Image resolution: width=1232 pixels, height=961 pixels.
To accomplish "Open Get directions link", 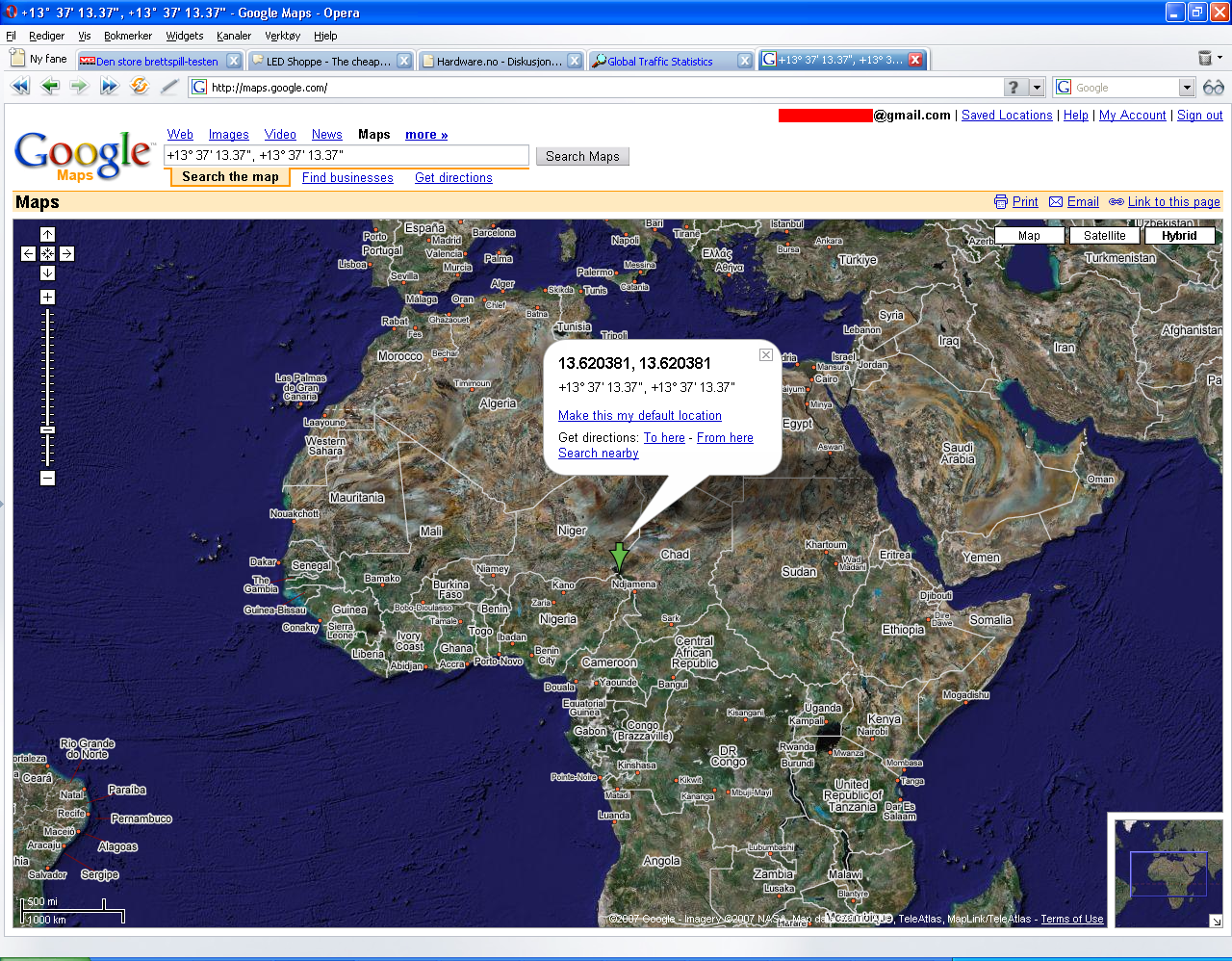I will tap(453, 178).
